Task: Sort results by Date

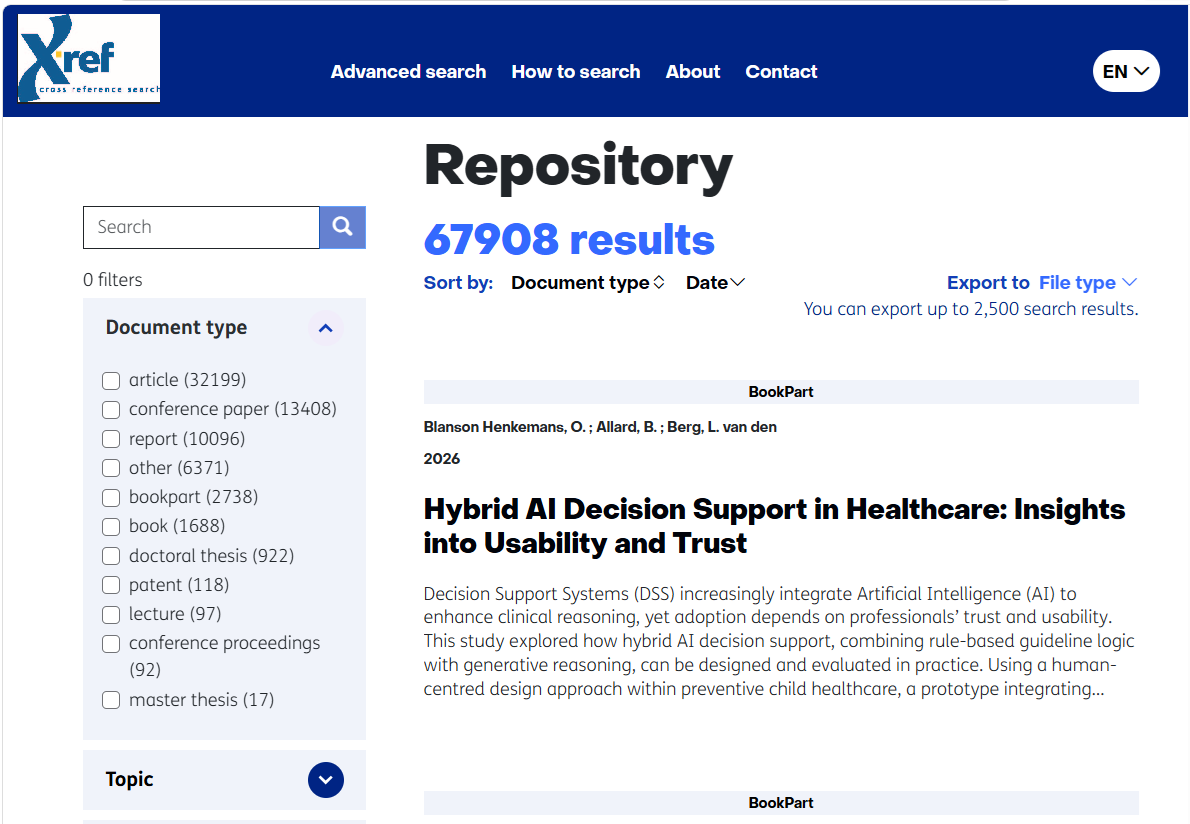Action: (715, 282)
